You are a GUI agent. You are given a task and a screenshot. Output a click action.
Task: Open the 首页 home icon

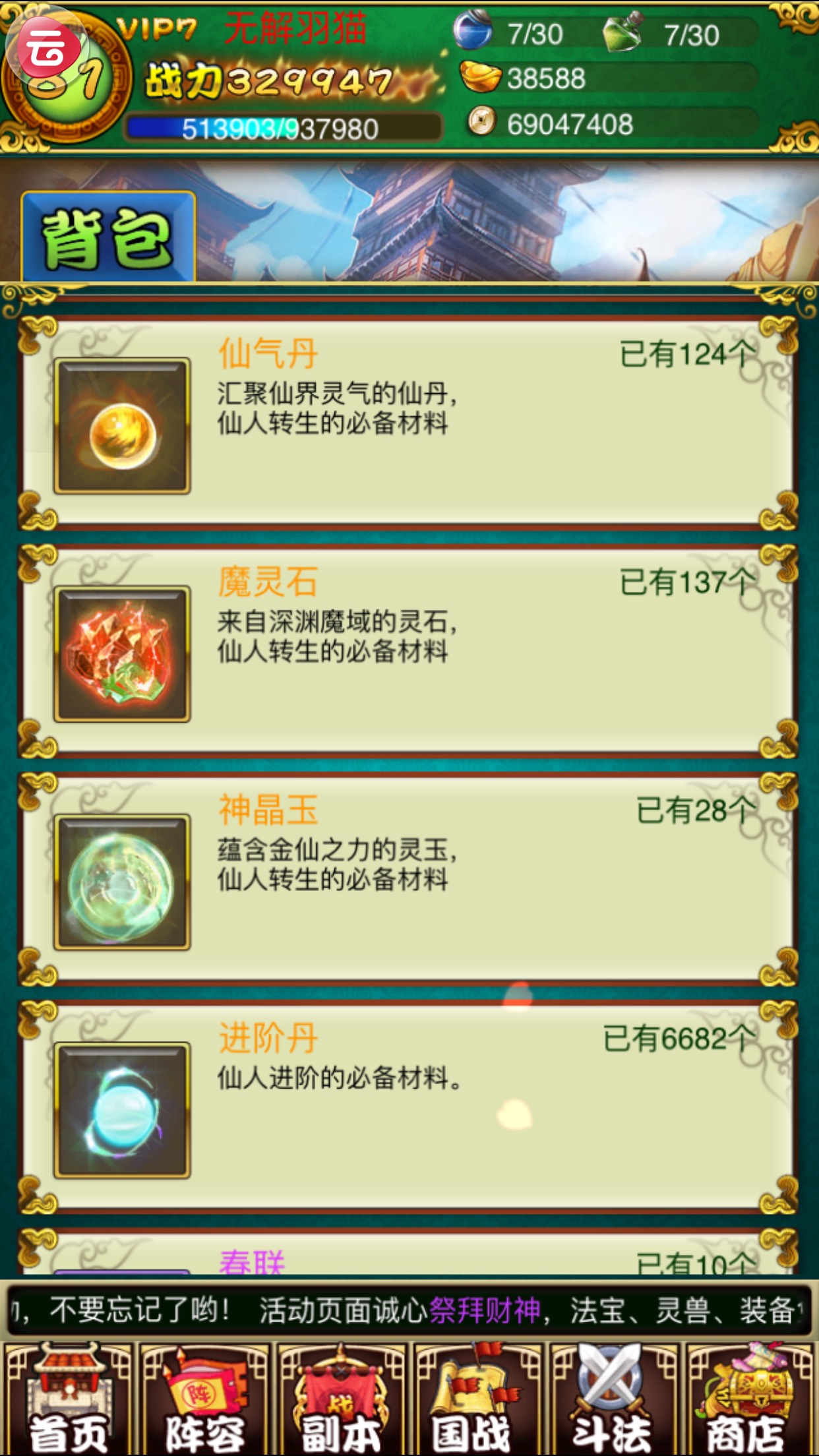point(69,1399)
